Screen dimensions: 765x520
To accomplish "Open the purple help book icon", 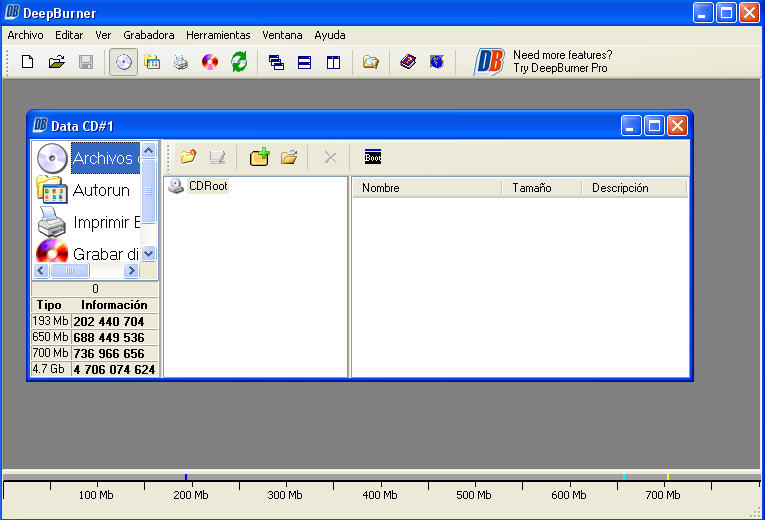I will tap(408, 61).
